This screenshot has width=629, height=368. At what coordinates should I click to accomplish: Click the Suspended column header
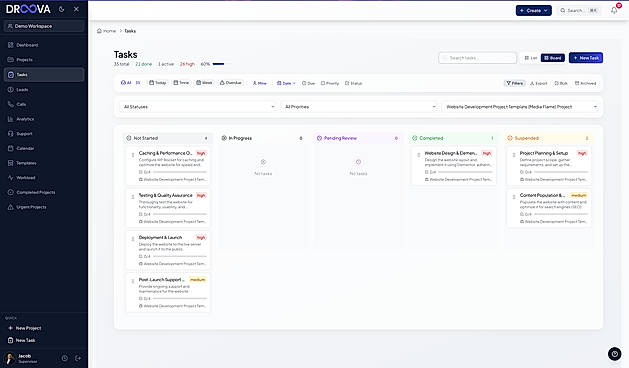(x=548, y=138)
